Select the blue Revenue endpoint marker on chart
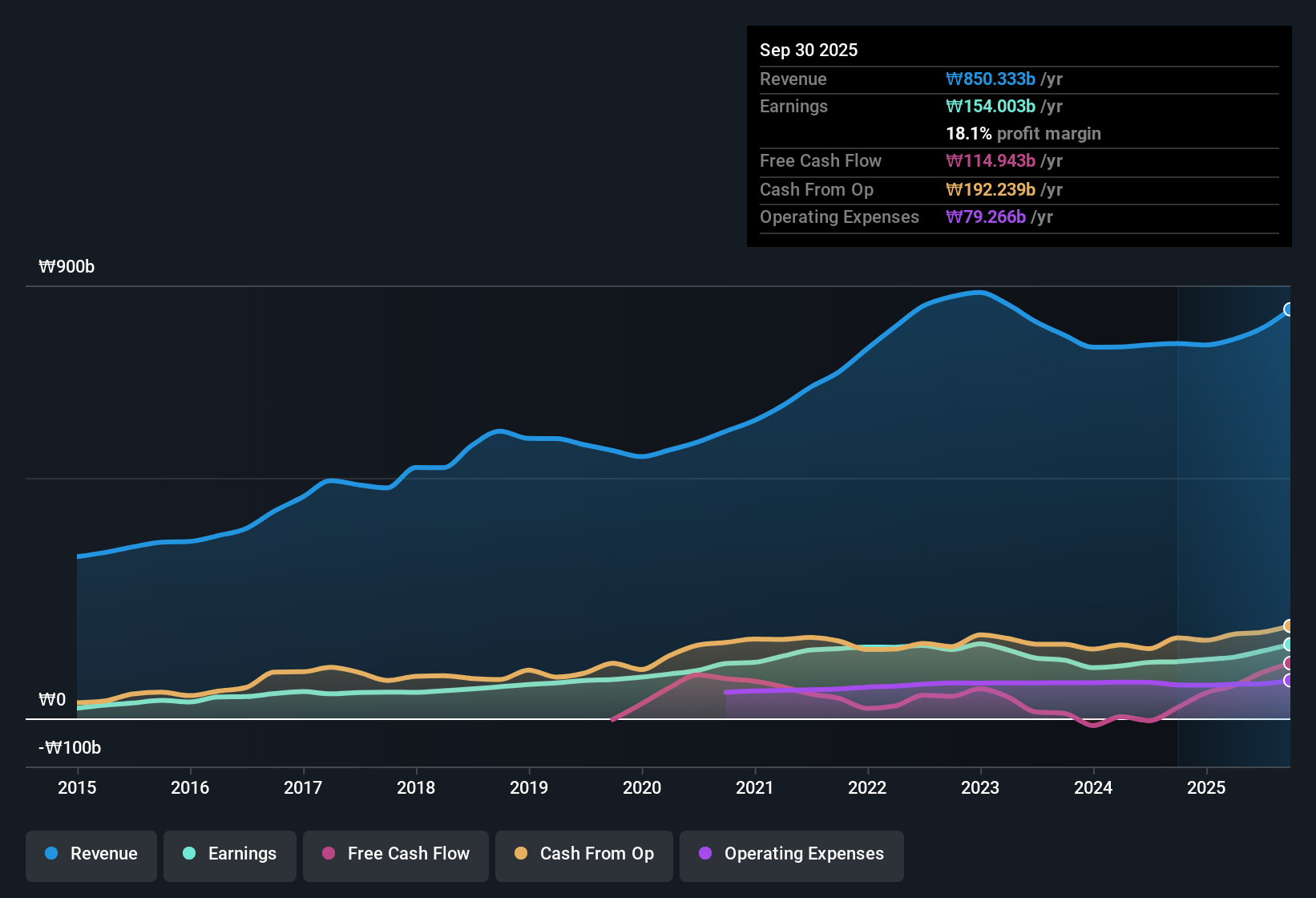Image resolution: width=1316 pixels, height=898 pixels. (x=1288, y=309)
